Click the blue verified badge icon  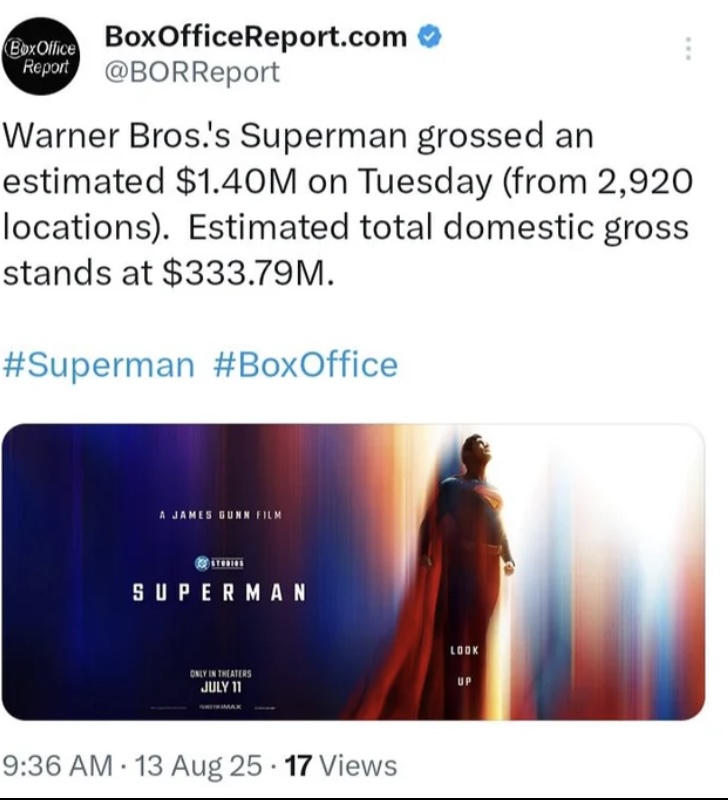[430, 37]
